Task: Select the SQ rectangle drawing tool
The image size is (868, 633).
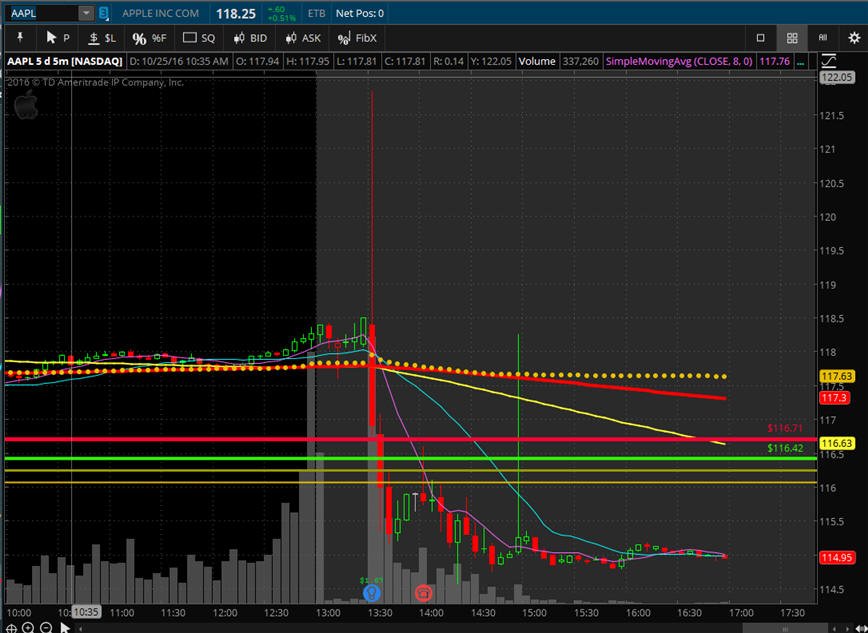Action: tap(199, 38)
